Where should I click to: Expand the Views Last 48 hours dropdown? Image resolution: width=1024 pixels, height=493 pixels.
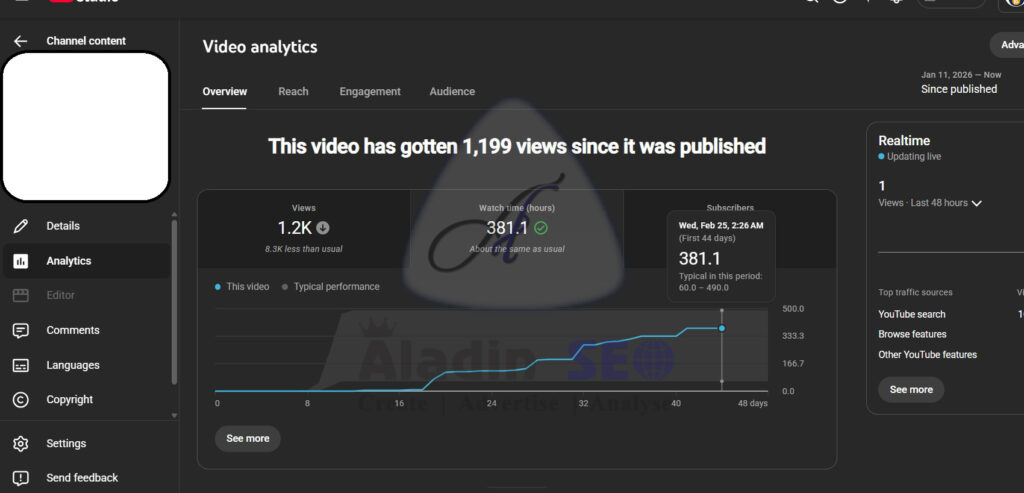pos(976,203)
